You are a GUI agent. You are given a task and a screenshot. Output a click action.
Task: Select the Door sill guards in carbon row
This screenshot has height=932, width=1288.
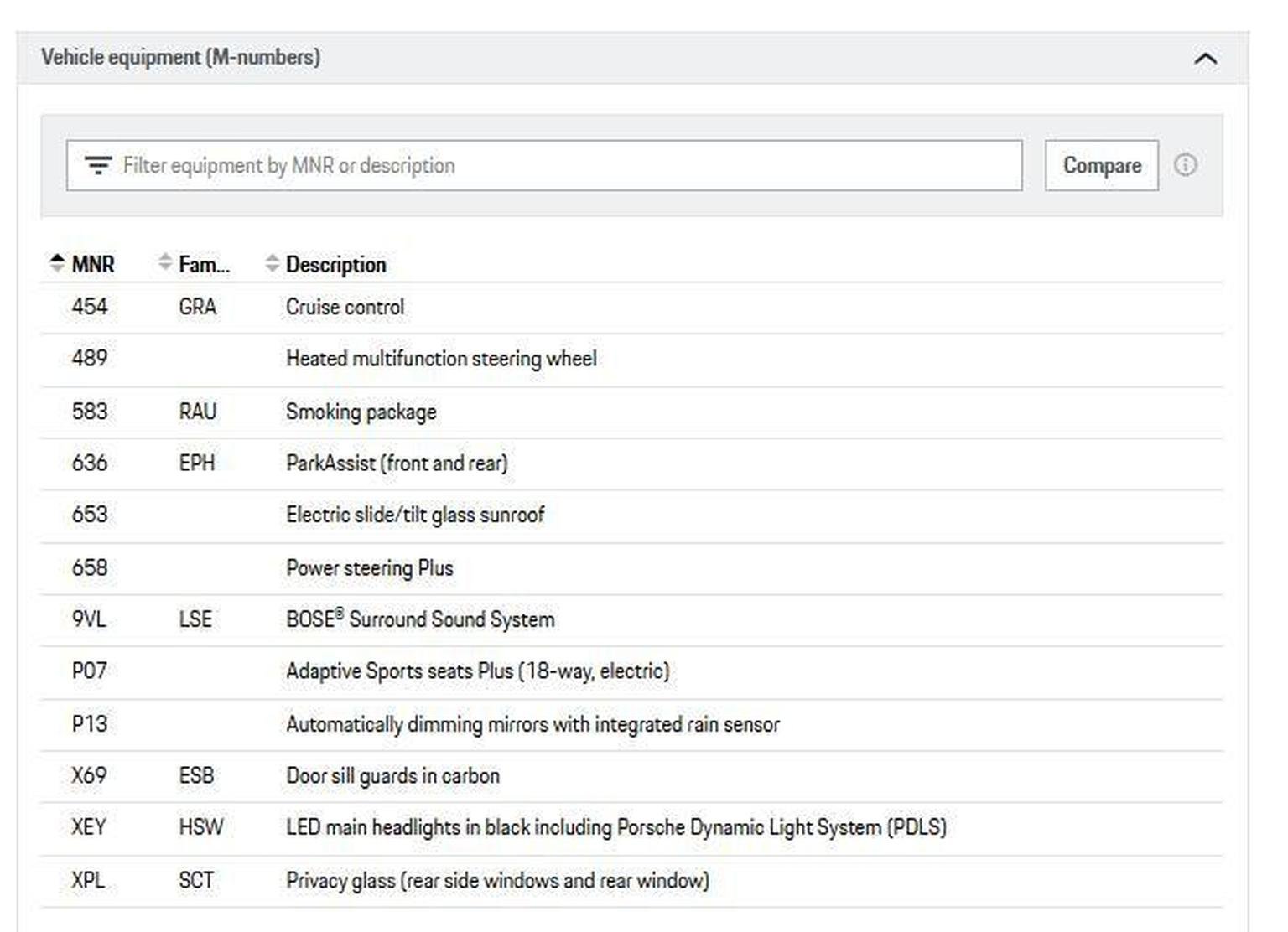tap(631, 776)
